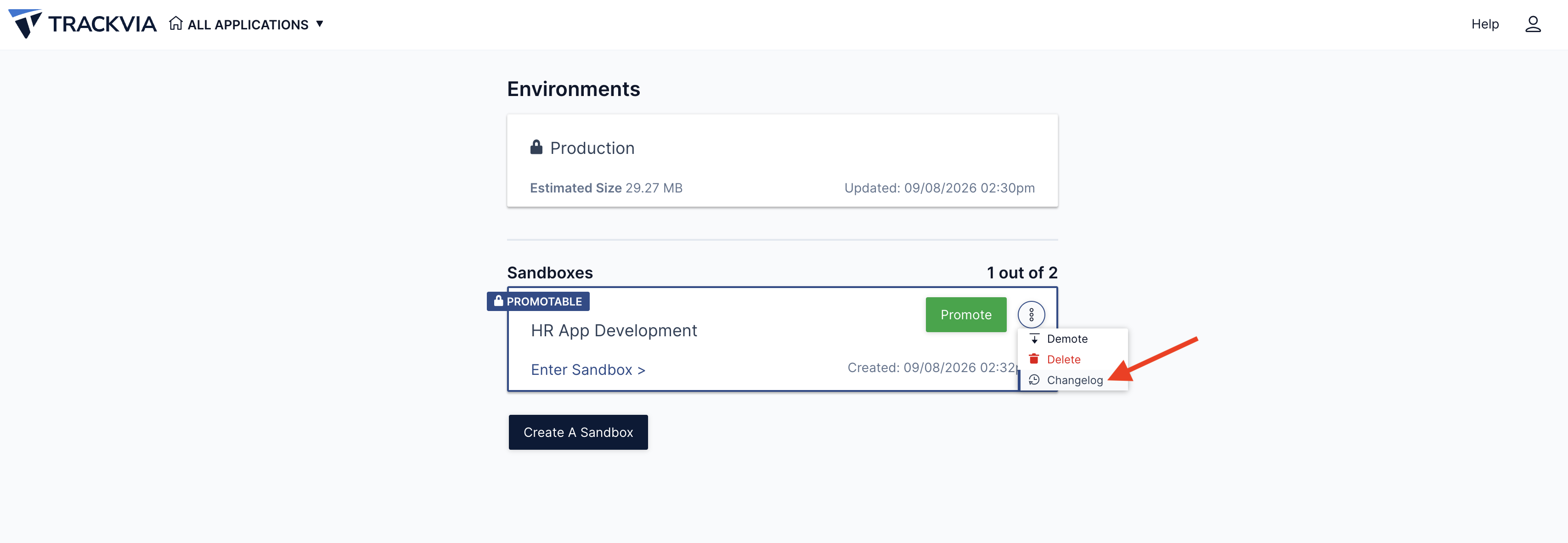Promote the HR App Development sandbox

[966, 315]
